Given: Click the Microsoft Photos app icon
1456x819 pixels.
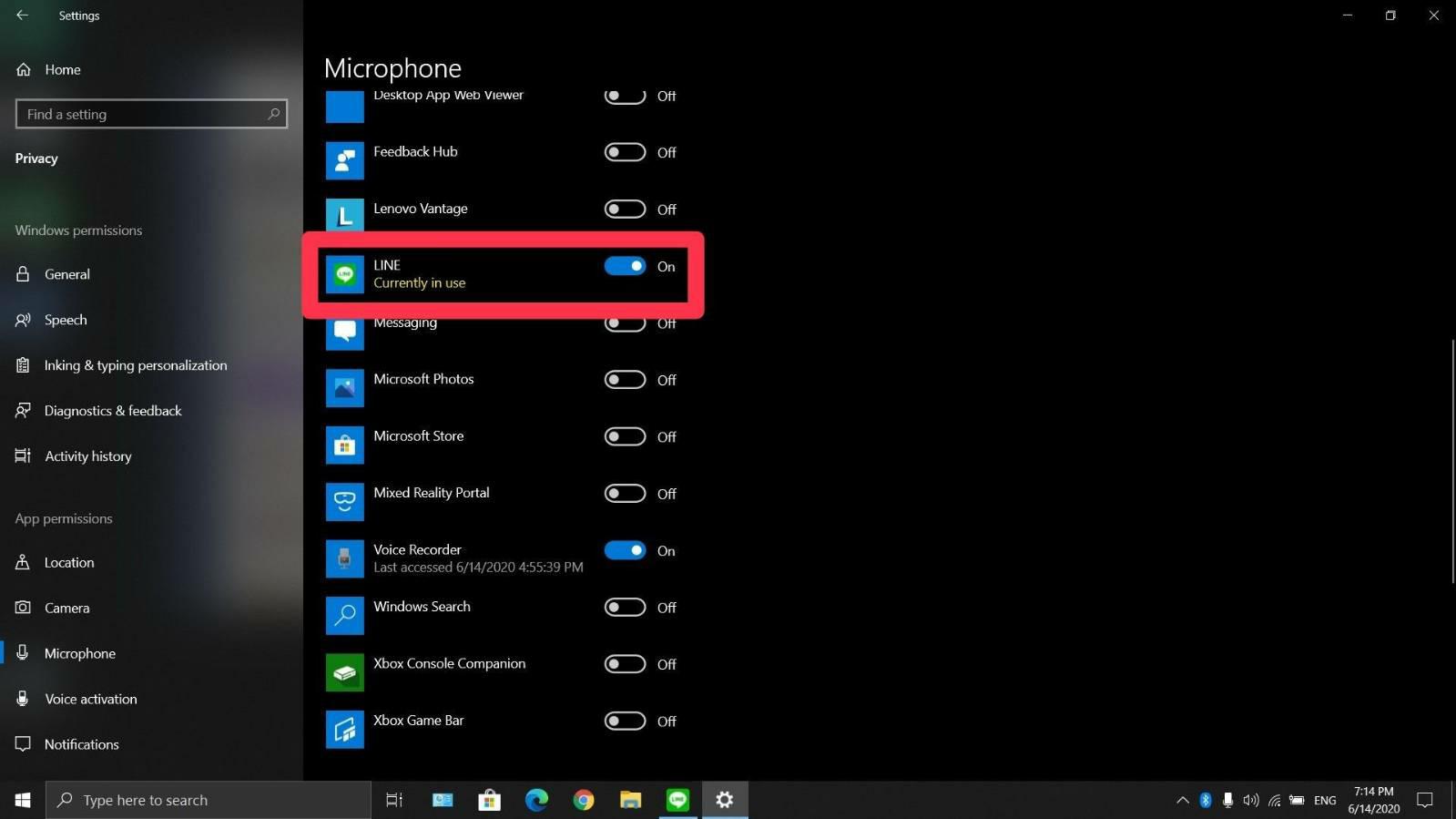Looking at the screenshot, I should [x=344, y=388].
